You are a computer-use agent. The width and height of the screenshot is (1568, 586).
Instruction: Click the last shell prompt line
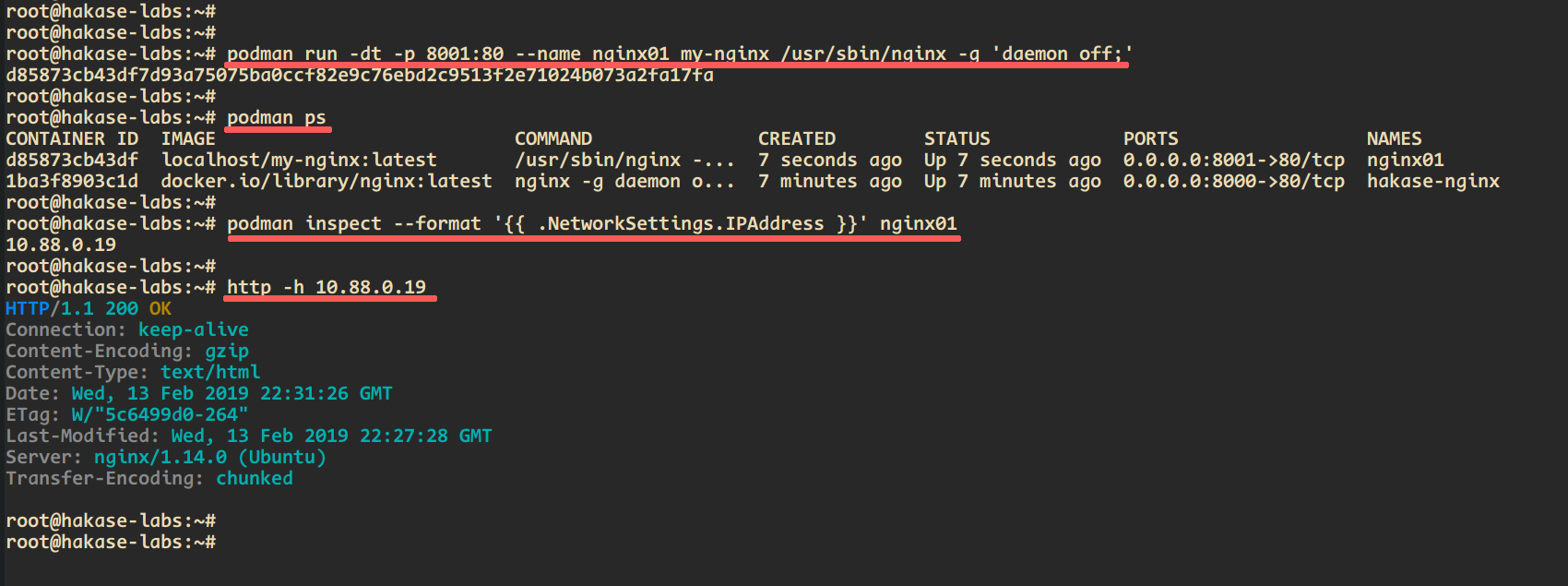(111, 542)
